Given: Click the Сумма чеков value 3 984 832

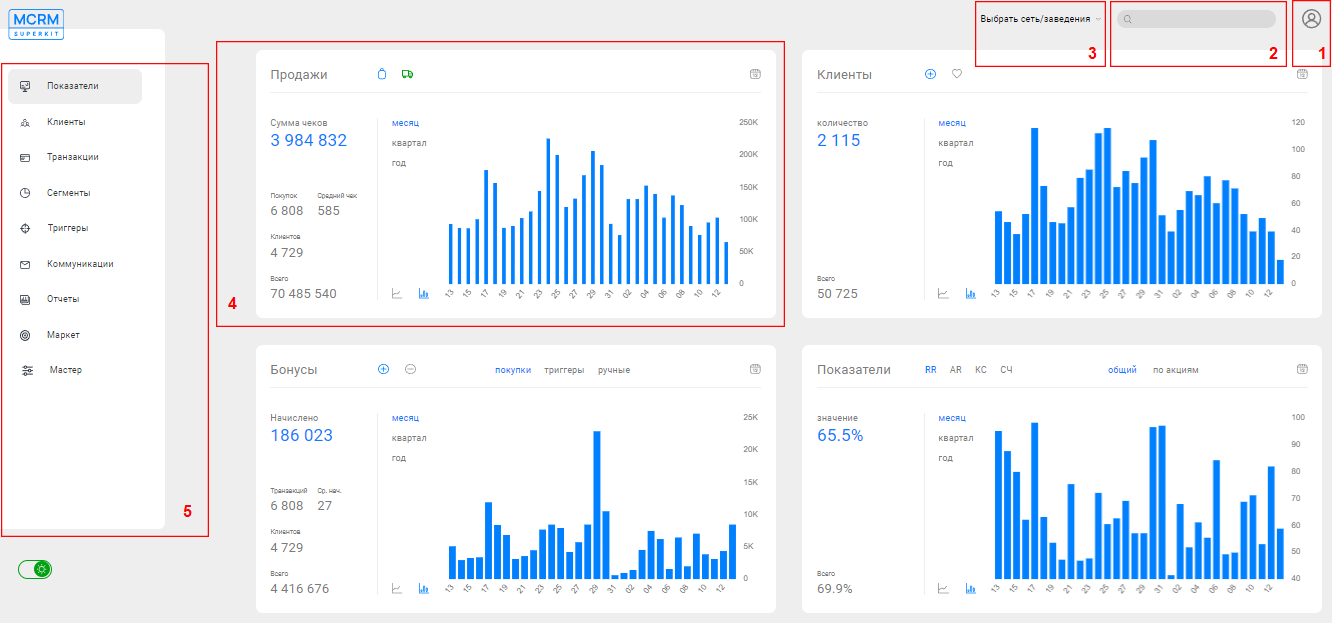Looking at the screenshot, I should pos(308,140).
